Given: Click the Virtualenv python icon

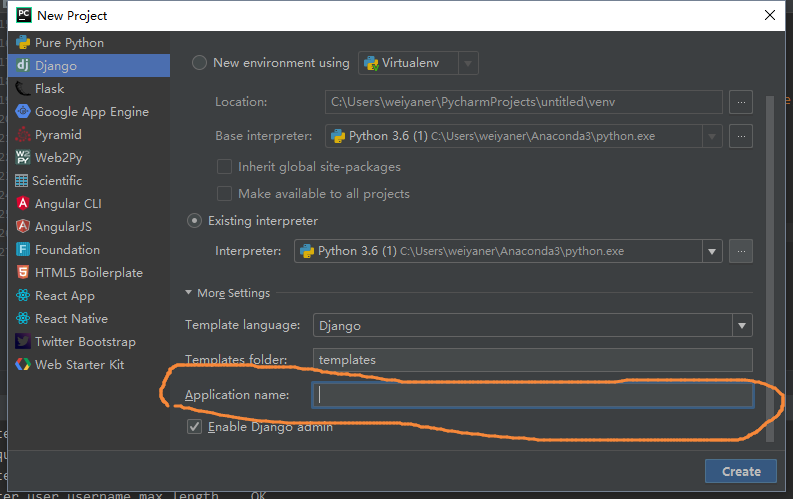Looking at the screenshot, I should [x=371, y=63].
